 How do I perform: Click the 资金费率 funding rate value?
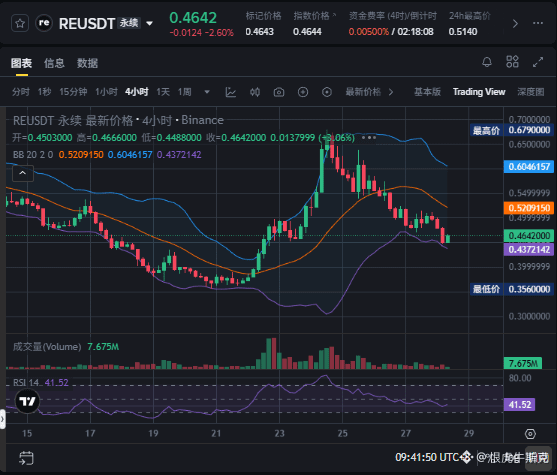click(369, 32)
